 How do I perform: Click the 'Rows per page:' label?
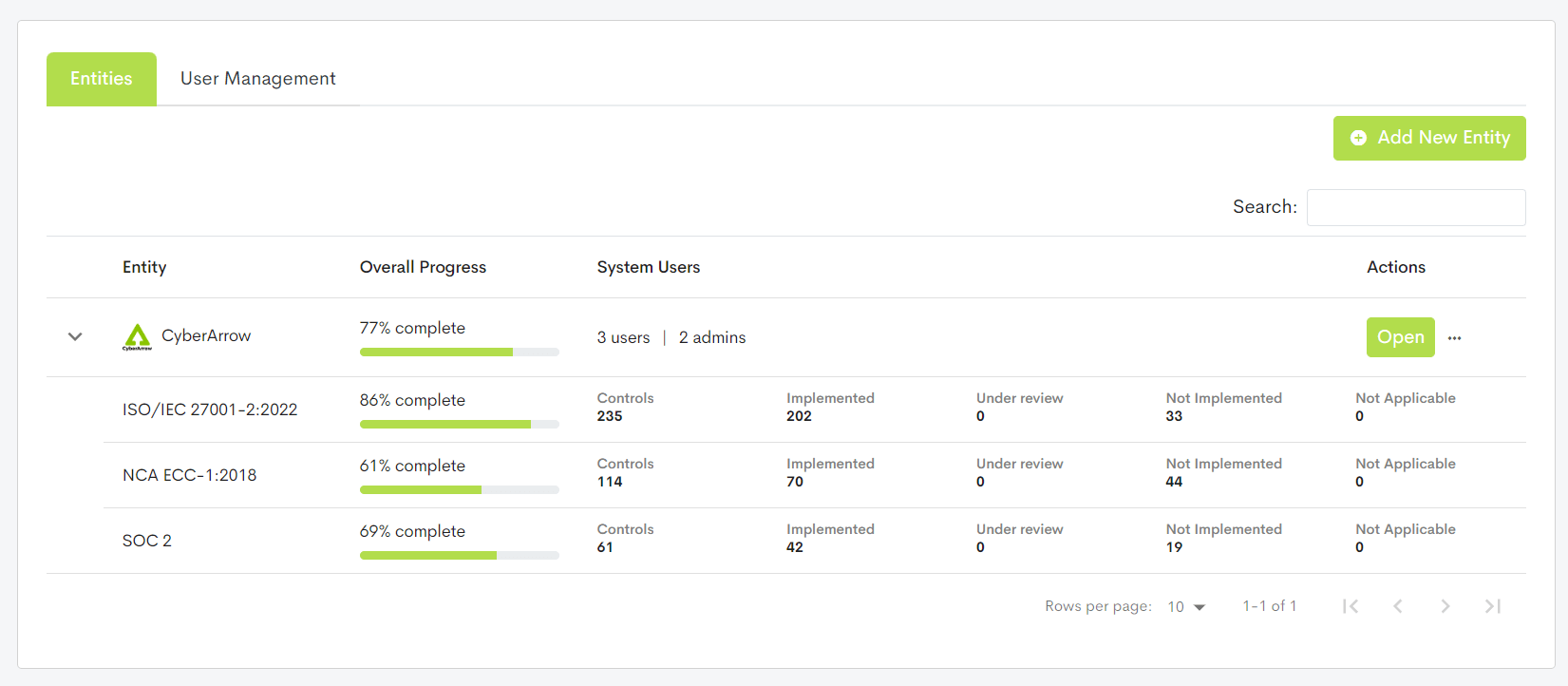[x=1099, y=606]
